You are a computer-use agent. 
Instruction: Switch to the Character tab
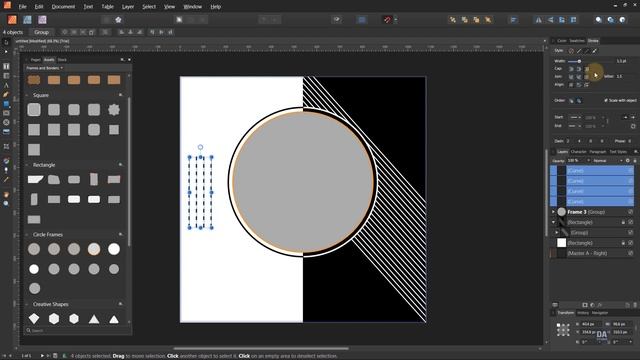tap(578, 152)
